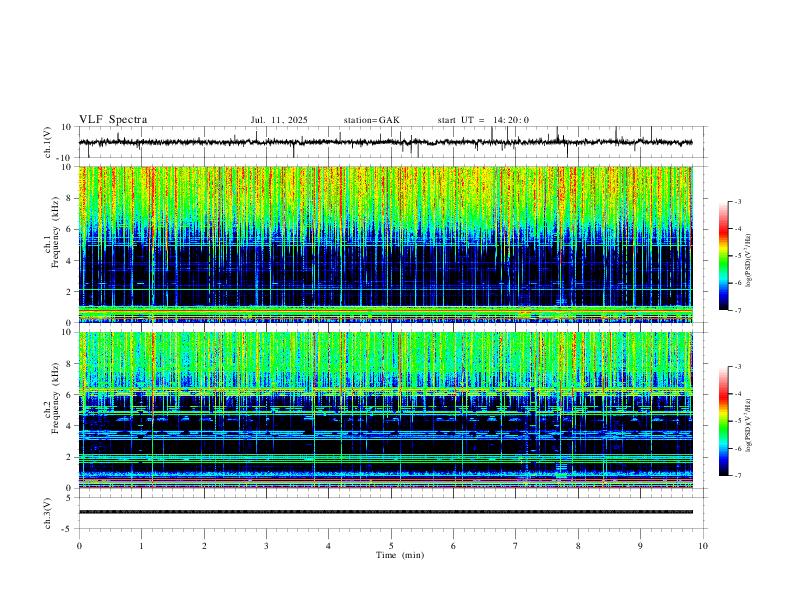Select the "ch.3(V)" axis label
This screenshot has height=612, width=792.
point(48,513)
